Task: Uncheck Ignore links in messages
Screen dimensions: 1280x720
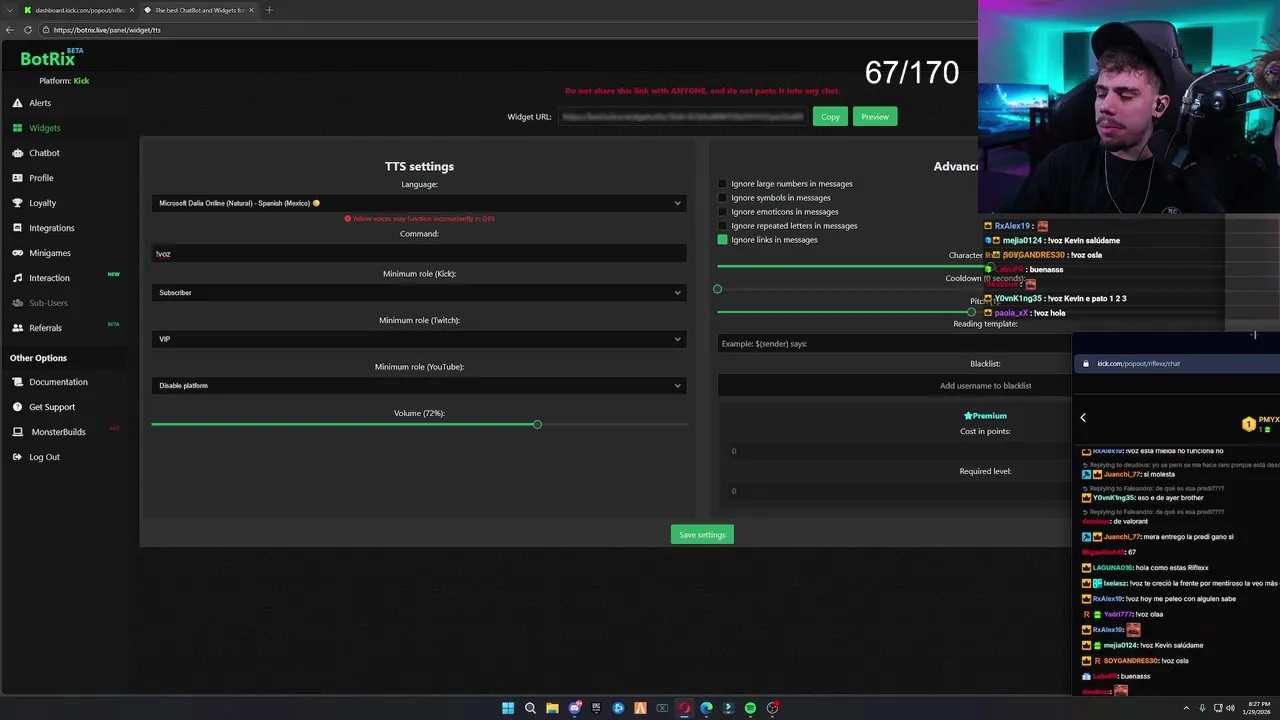Action: (722, 240)
